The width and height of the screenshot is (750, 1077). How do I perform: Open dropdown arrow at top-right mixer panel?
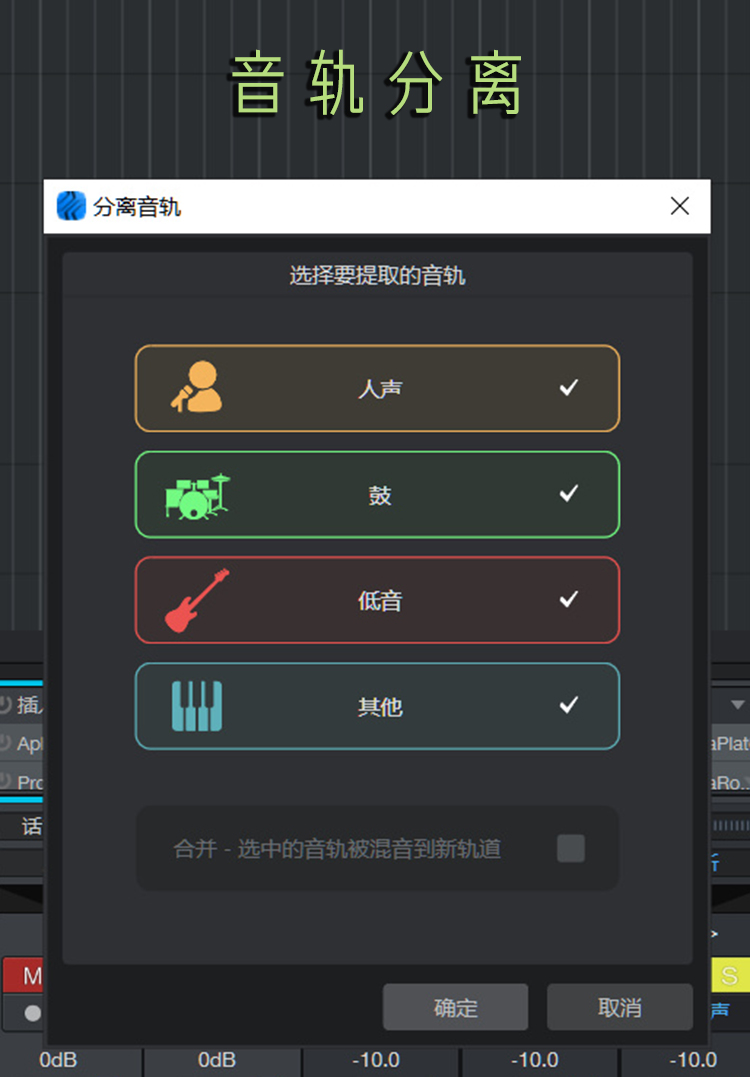point(737,705)
